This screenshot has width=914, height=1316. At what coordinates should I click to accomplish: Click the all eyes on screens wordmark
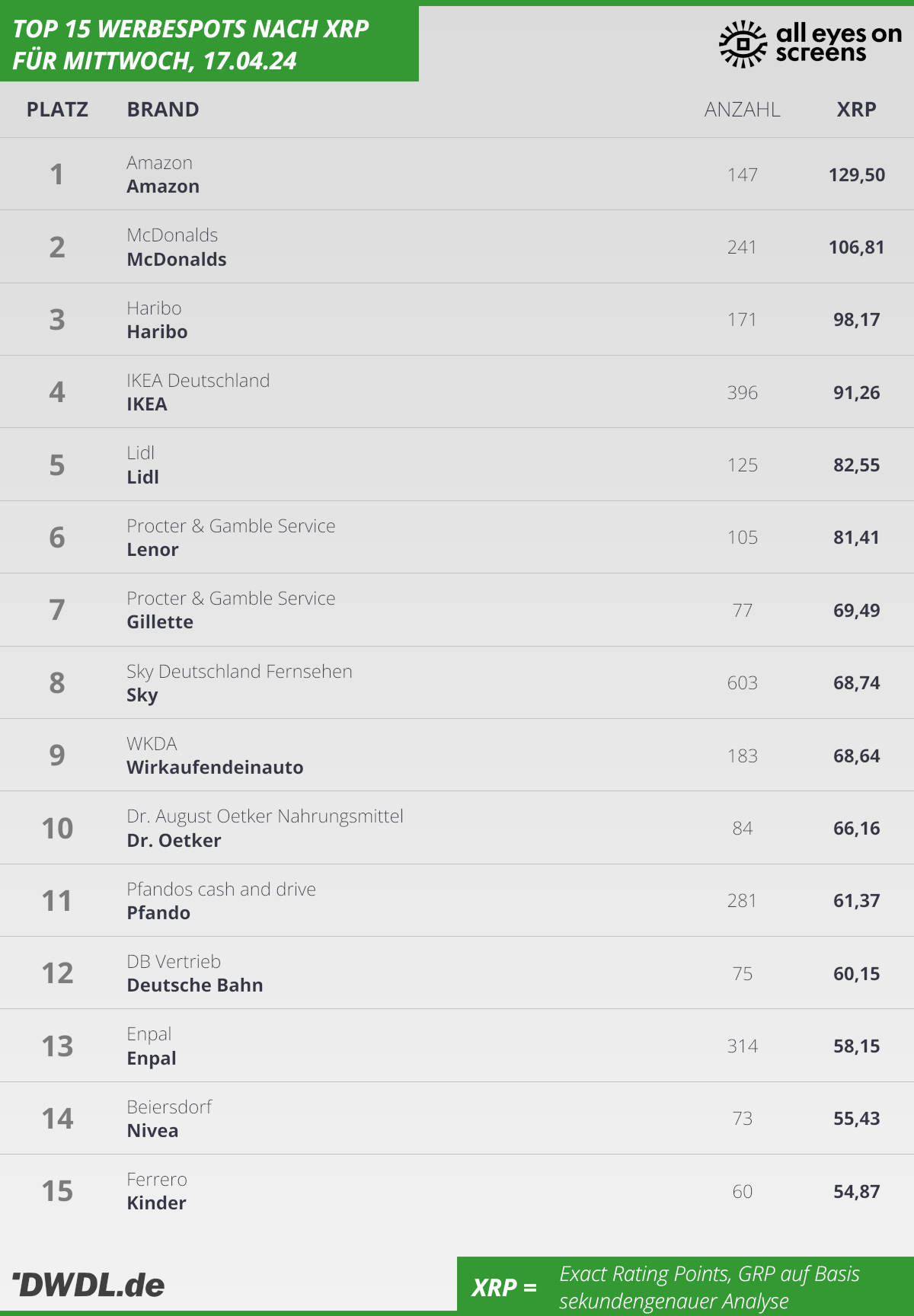point(839,43)
